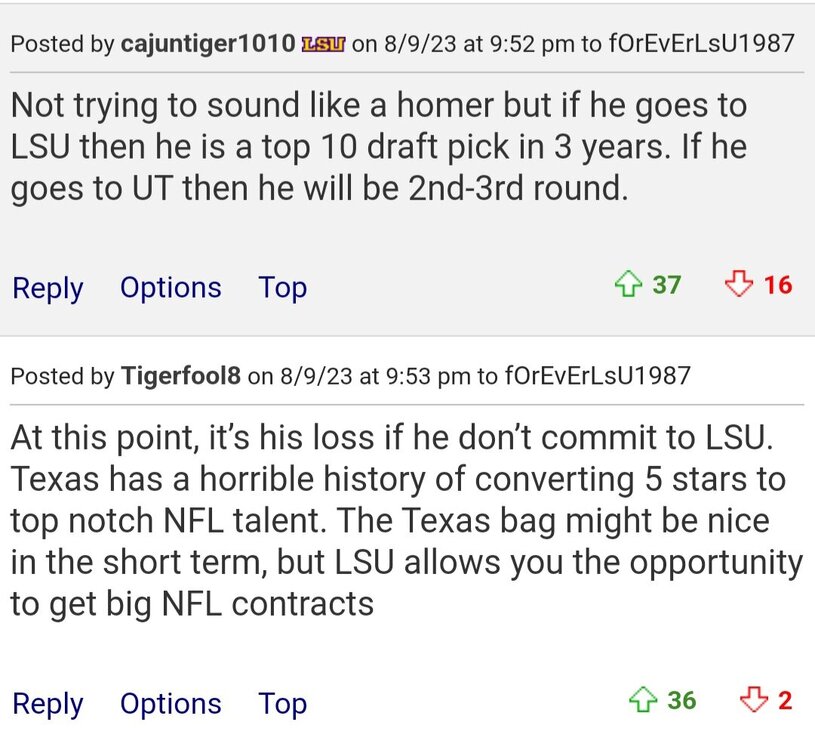This screenshot has width=815, height=750.
Task: Jump to Top from Tigerfool8's post
Action: click(x=282, y=703)
